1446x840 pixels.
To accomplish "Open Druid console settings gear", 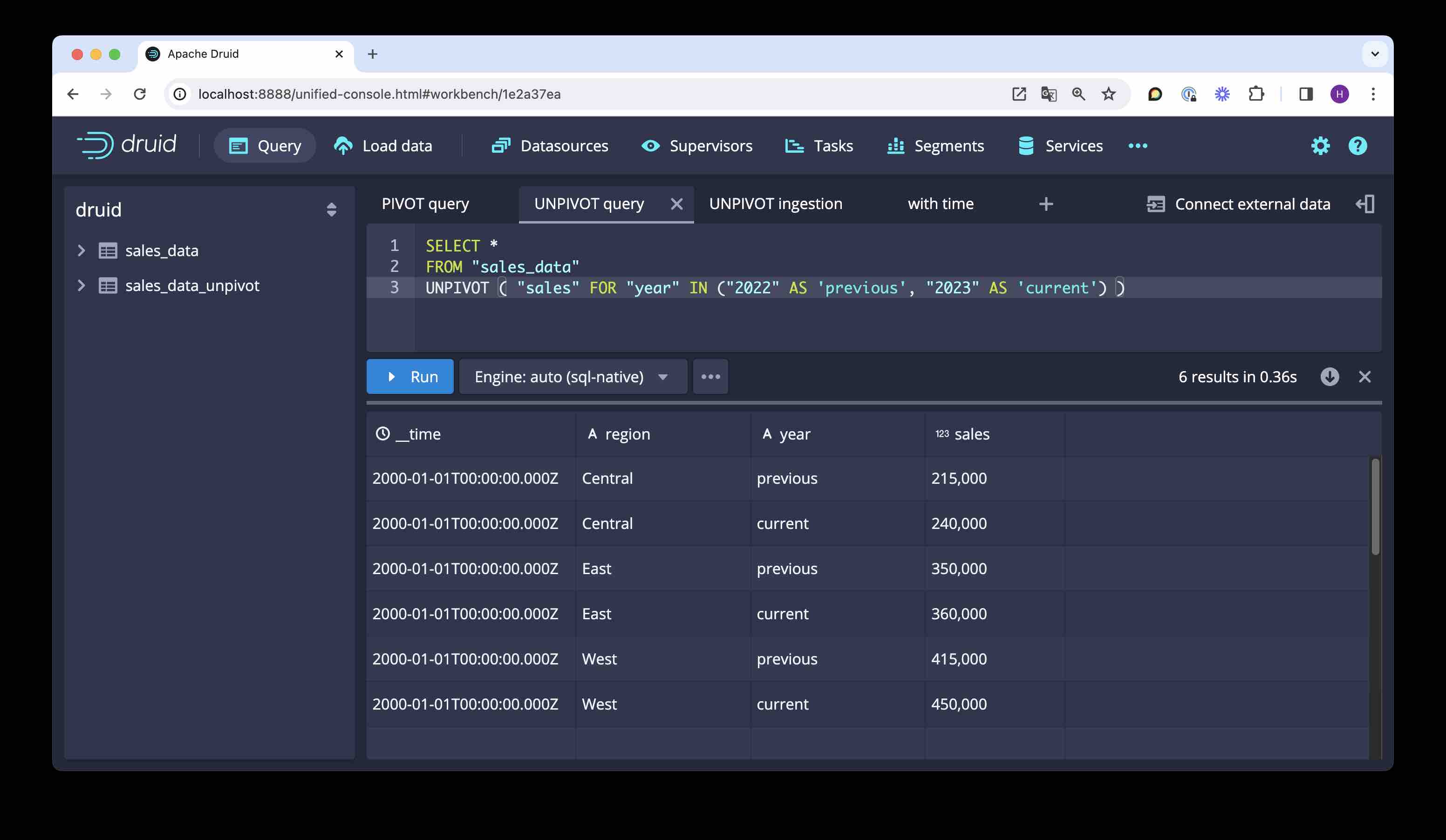I will point(1320,146).
